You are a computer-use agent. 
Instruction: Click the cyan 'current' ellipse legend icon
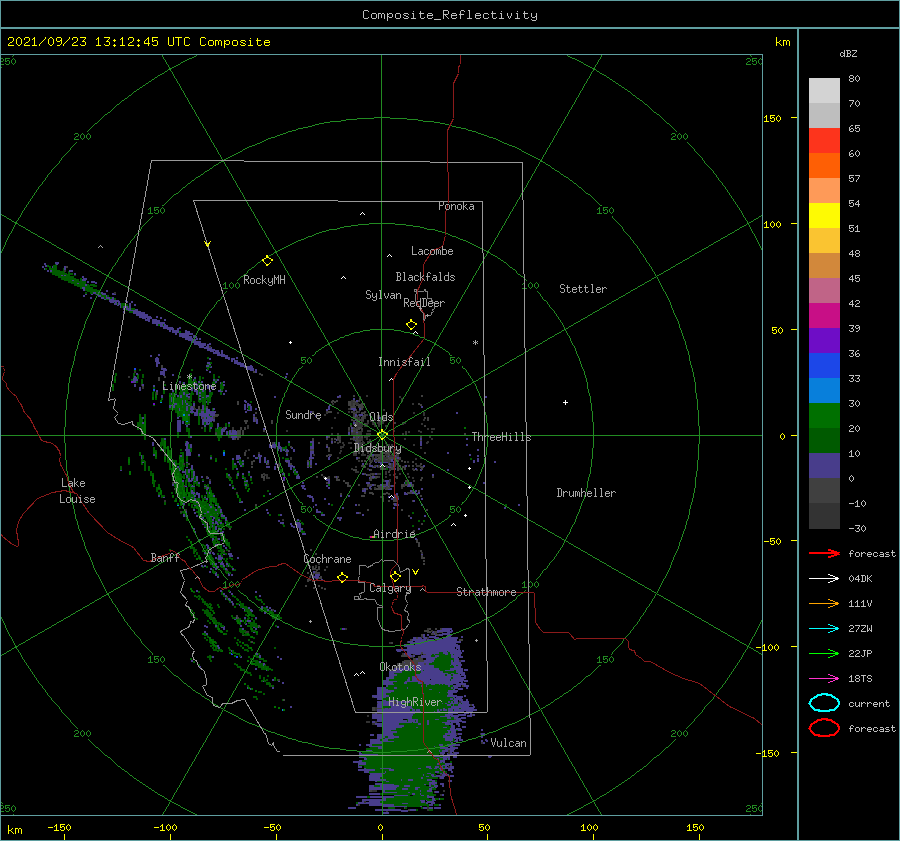pos(824,703)
